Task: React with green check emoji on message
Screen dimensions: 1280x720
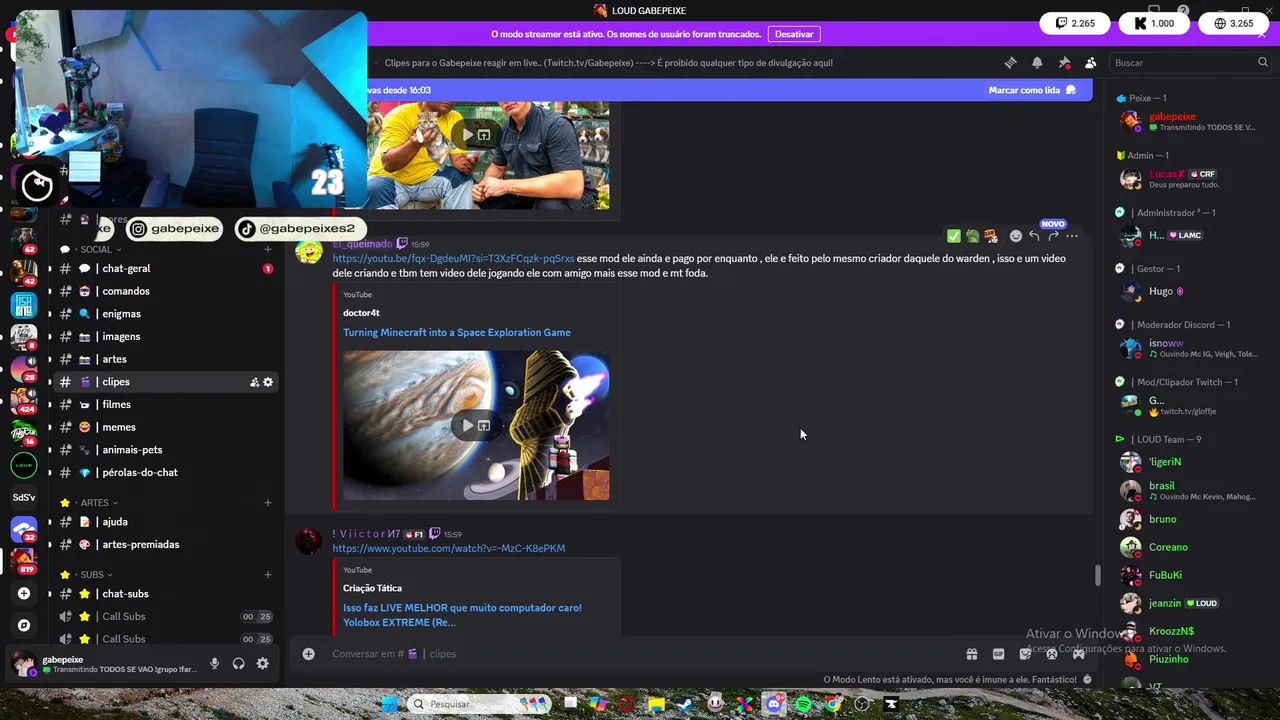Action: click(954, 236)
